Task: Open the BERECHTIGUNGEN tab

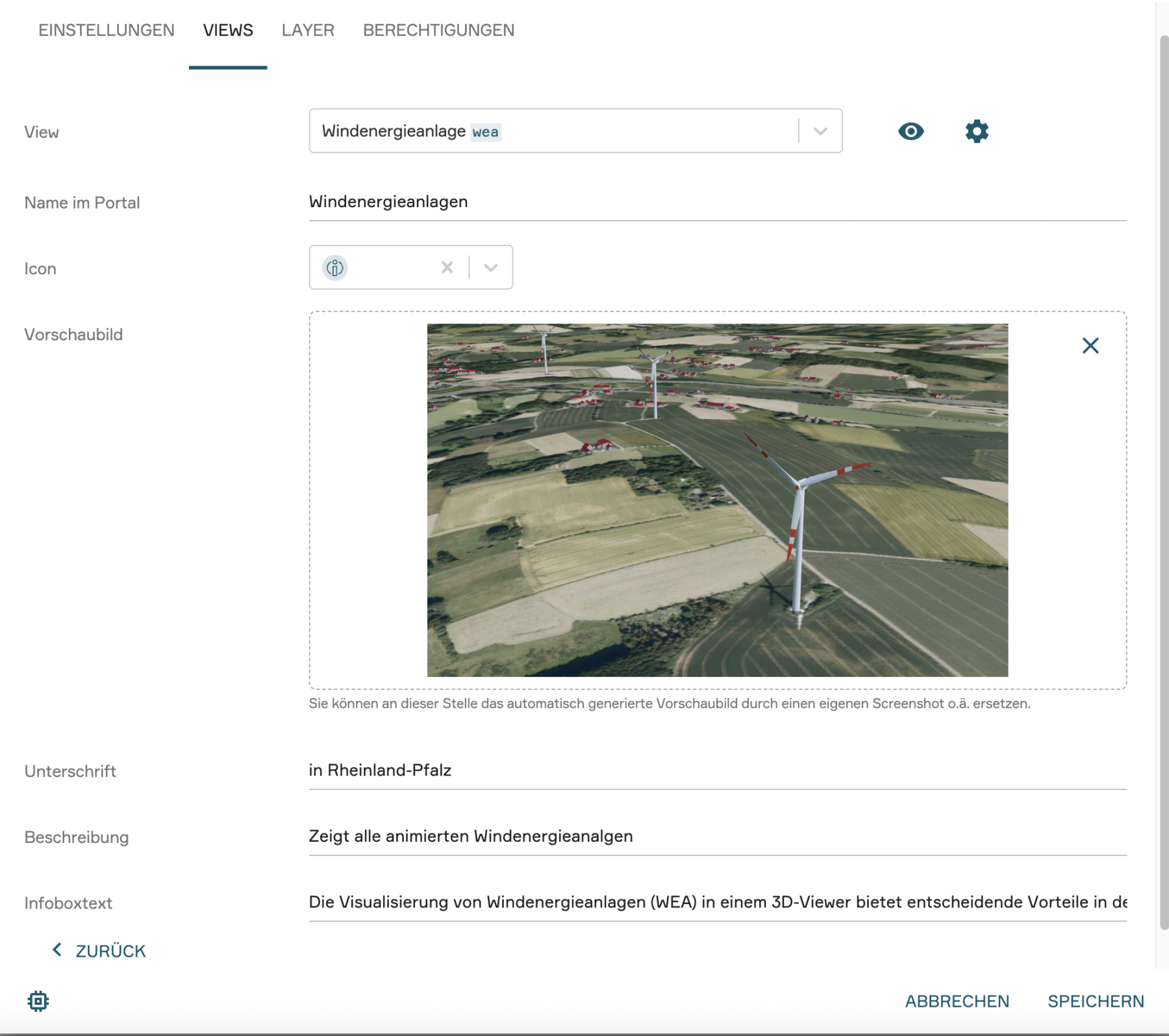Action: pyautogui.click(x=438, y=31)
